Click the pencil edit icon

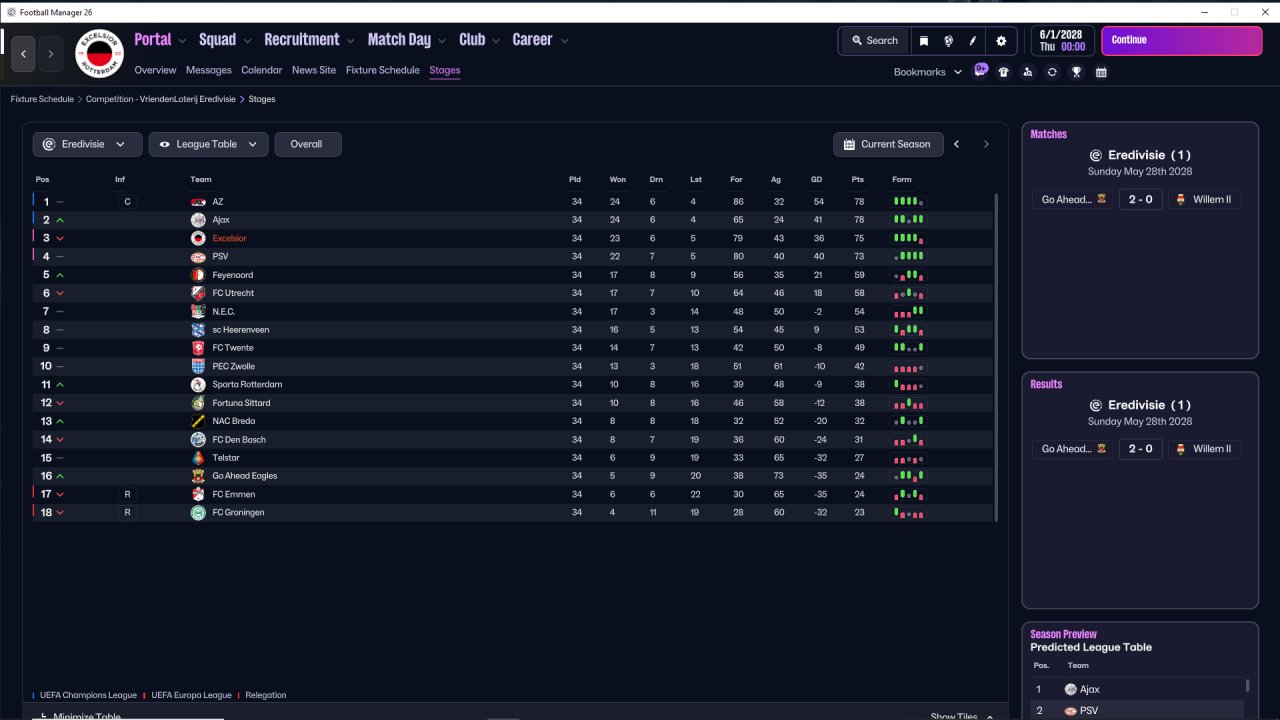pos(972,41)
